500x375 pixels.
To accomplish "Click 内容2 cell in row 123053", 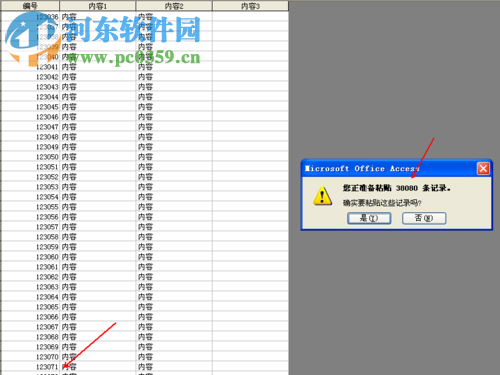I will [174, 187].
